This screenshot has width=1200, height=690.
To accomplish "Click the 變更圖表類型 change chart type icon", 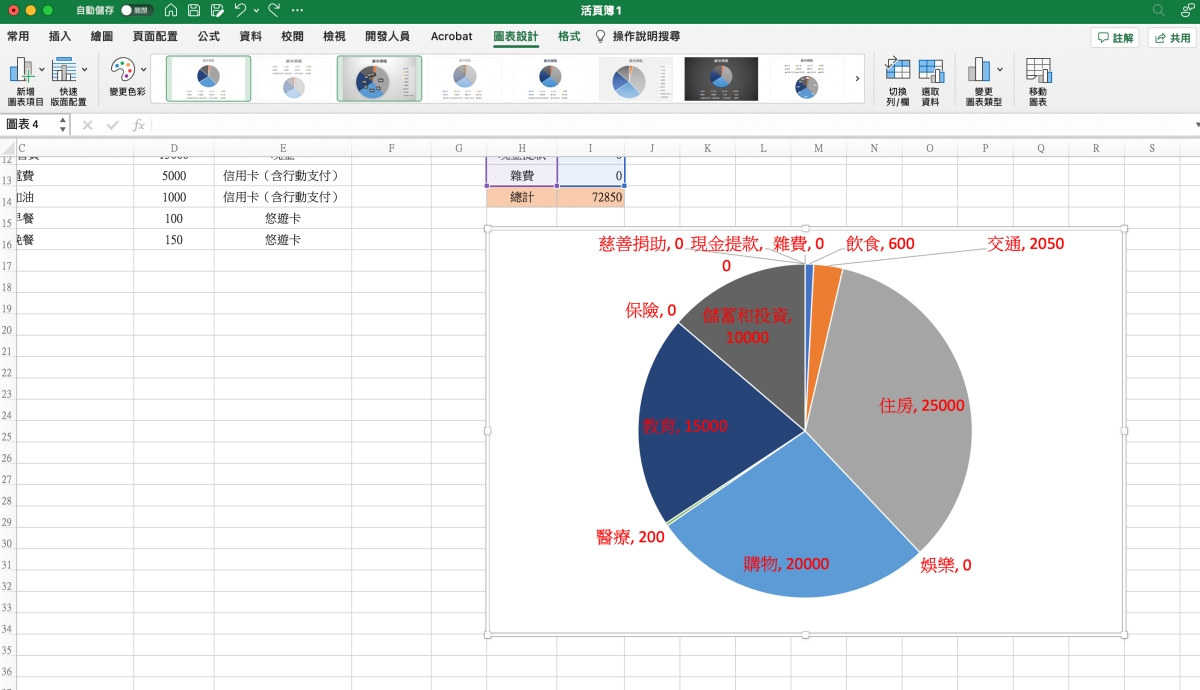I will (979, 70).
